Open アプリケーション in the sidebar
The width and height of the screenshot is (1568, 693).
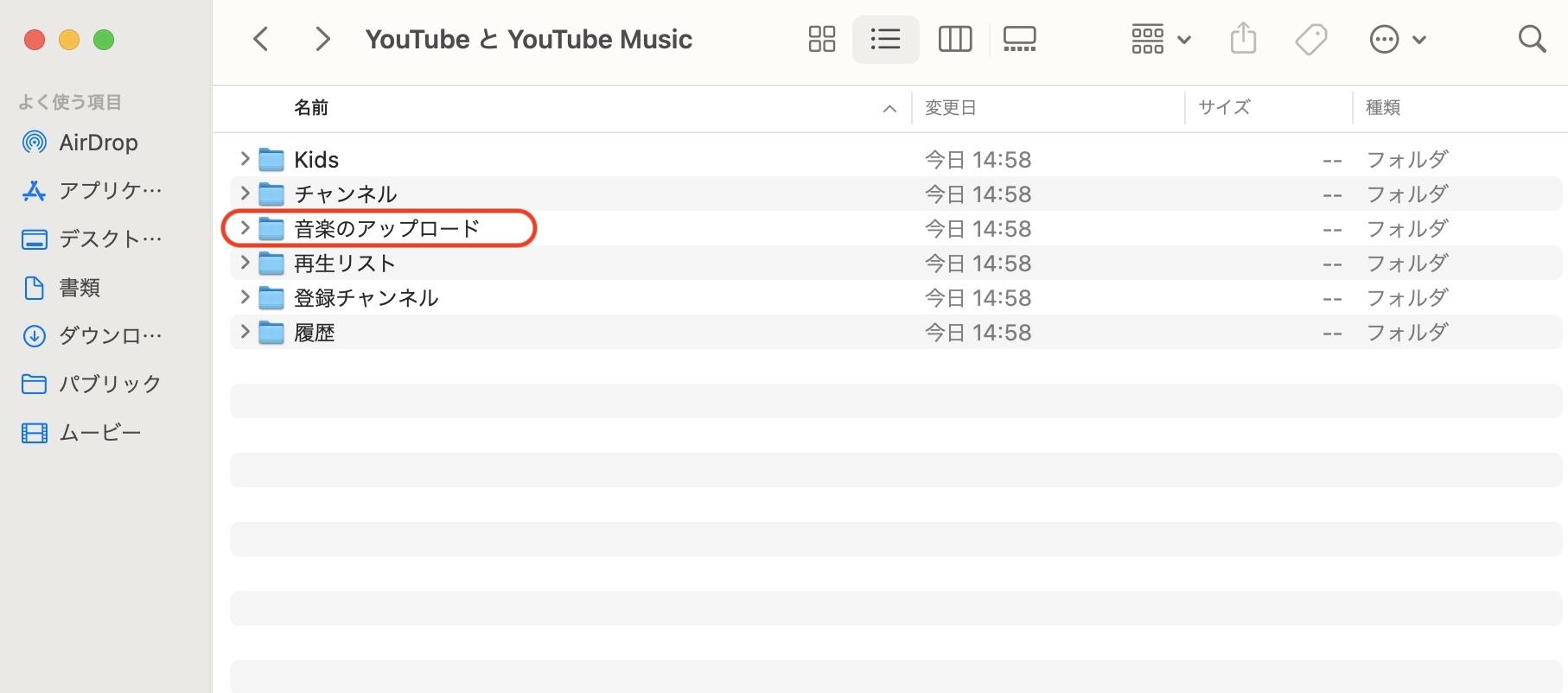[x=92, y=191]
